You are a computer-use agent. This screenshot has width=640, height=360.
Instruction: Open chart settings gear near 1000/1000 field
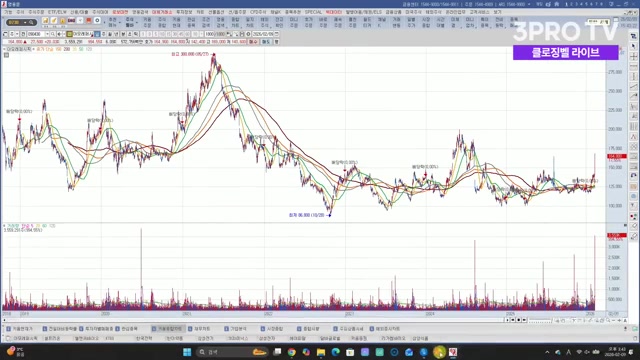[x=248, y=34]
